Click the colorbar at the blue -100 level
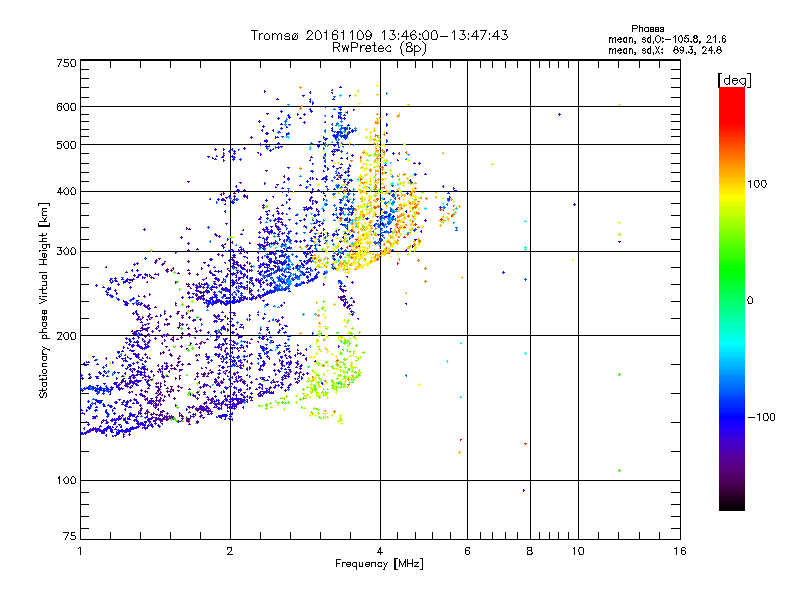The height and width of the screenshot is (600, 800). tap(732, 417)
